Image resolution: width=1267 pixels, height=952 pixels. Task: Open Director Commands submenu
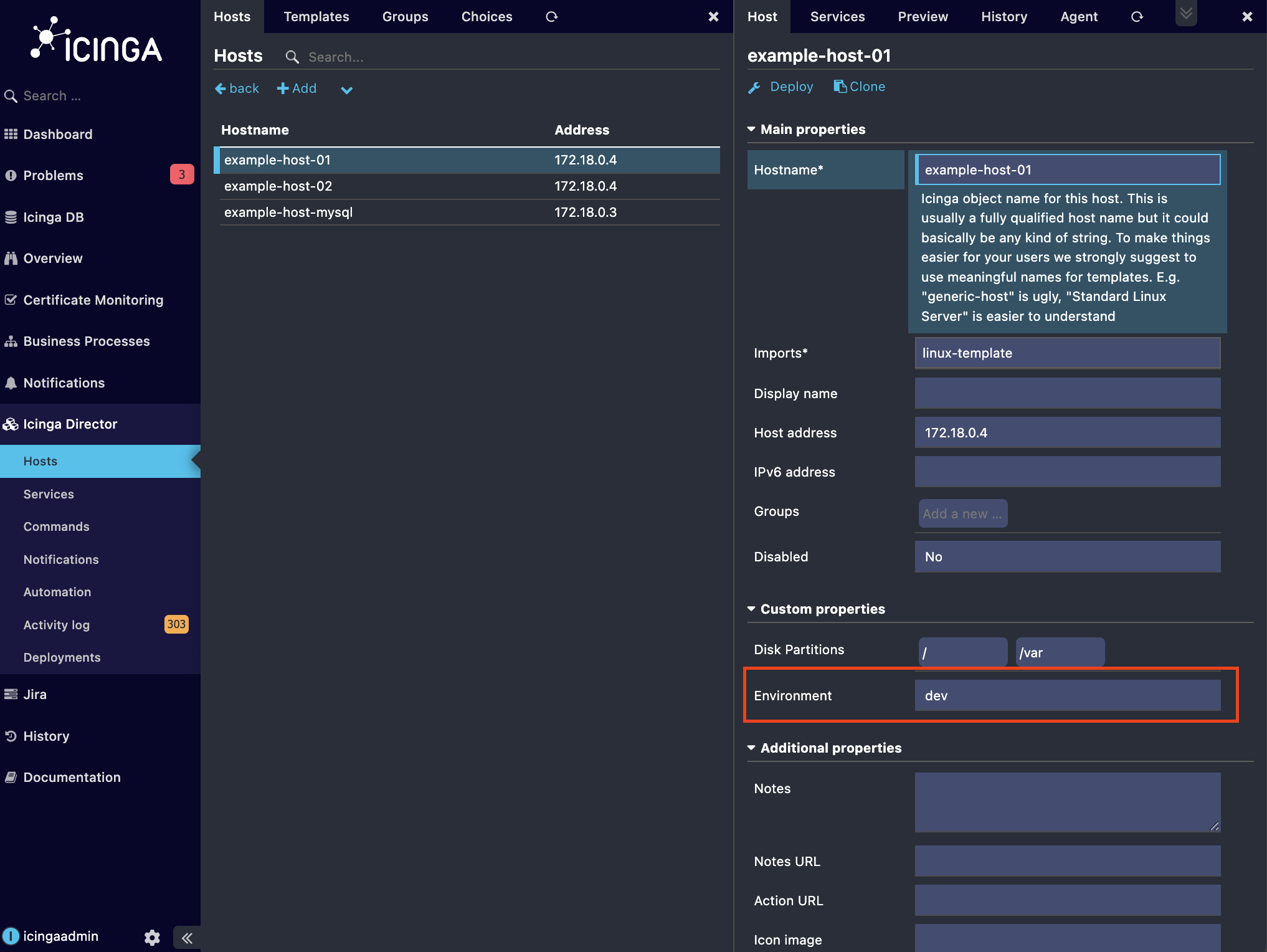pyautogui.click(x=56, y=527)
